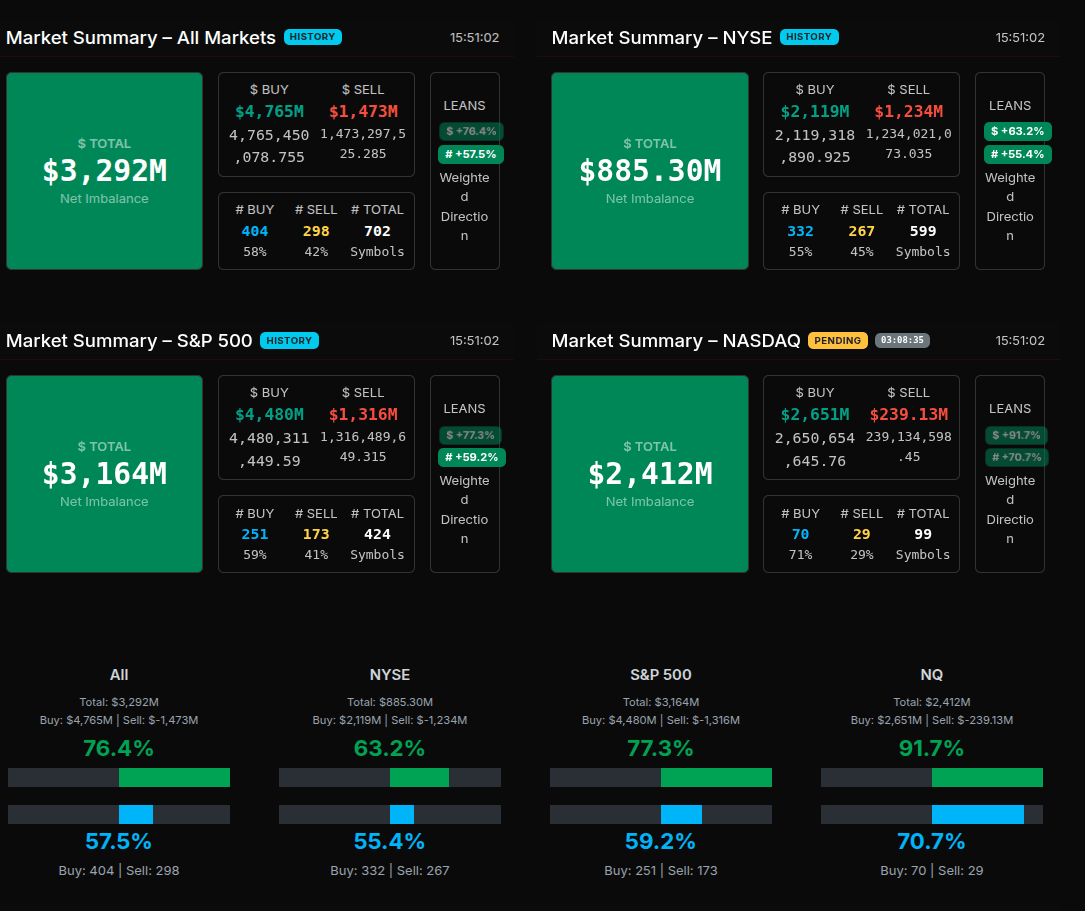Click the # +70.7% NASDAQ lean badge
Screen dimensions: 1085x911
[1015, 457]
